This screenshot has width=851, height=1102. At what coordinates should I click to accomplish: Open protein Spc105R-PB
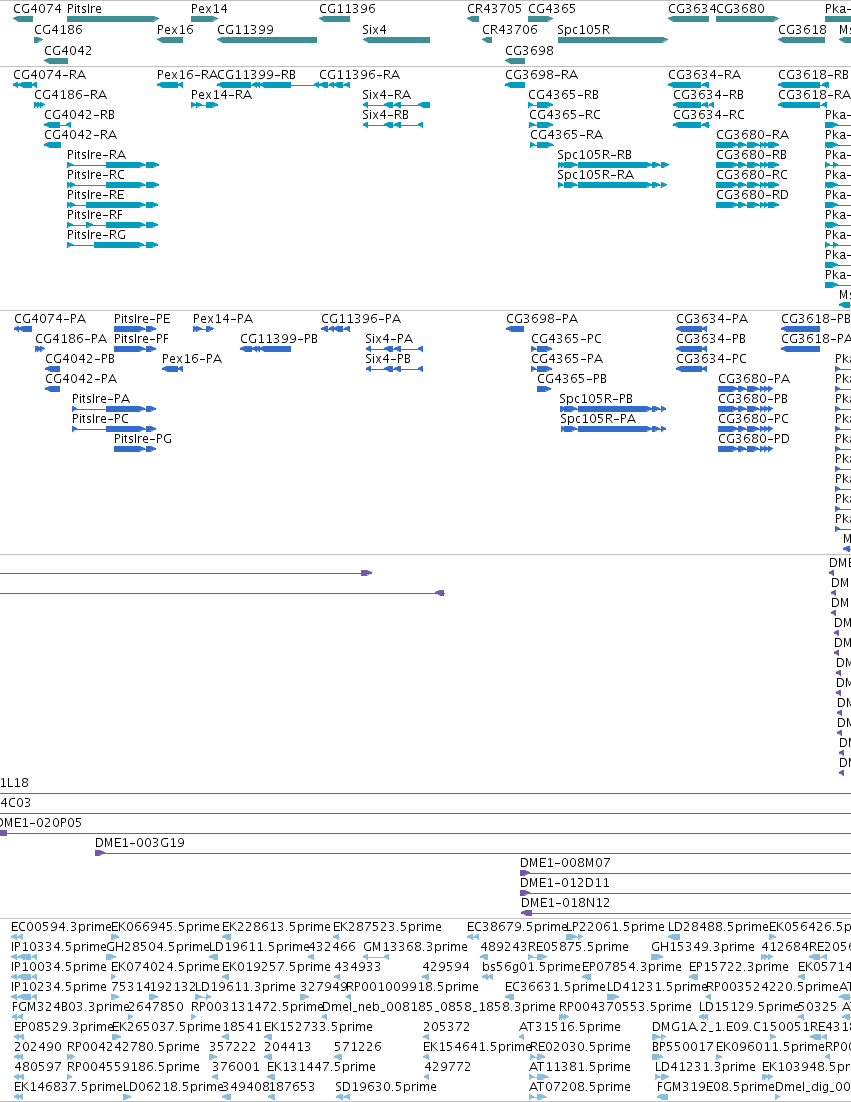point(596,398)
